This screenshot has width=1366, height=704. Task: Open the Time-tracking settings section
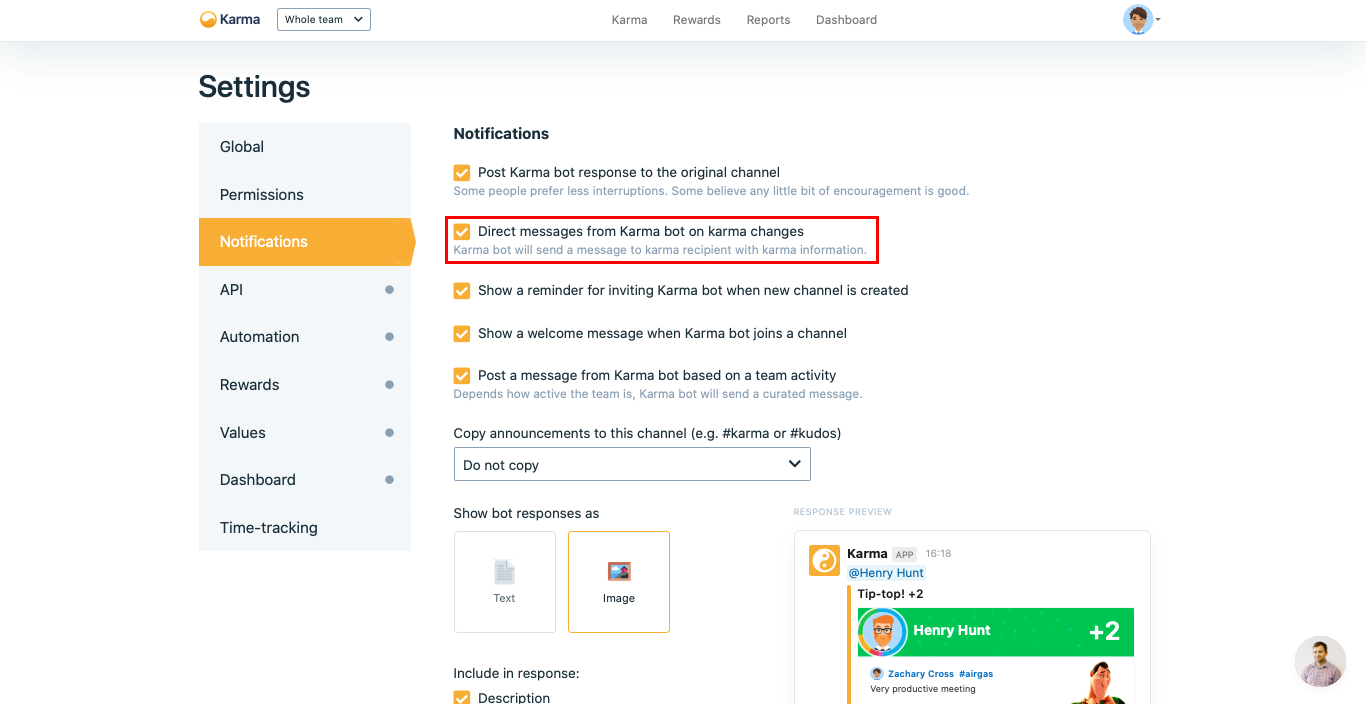(x=305, y=528)
